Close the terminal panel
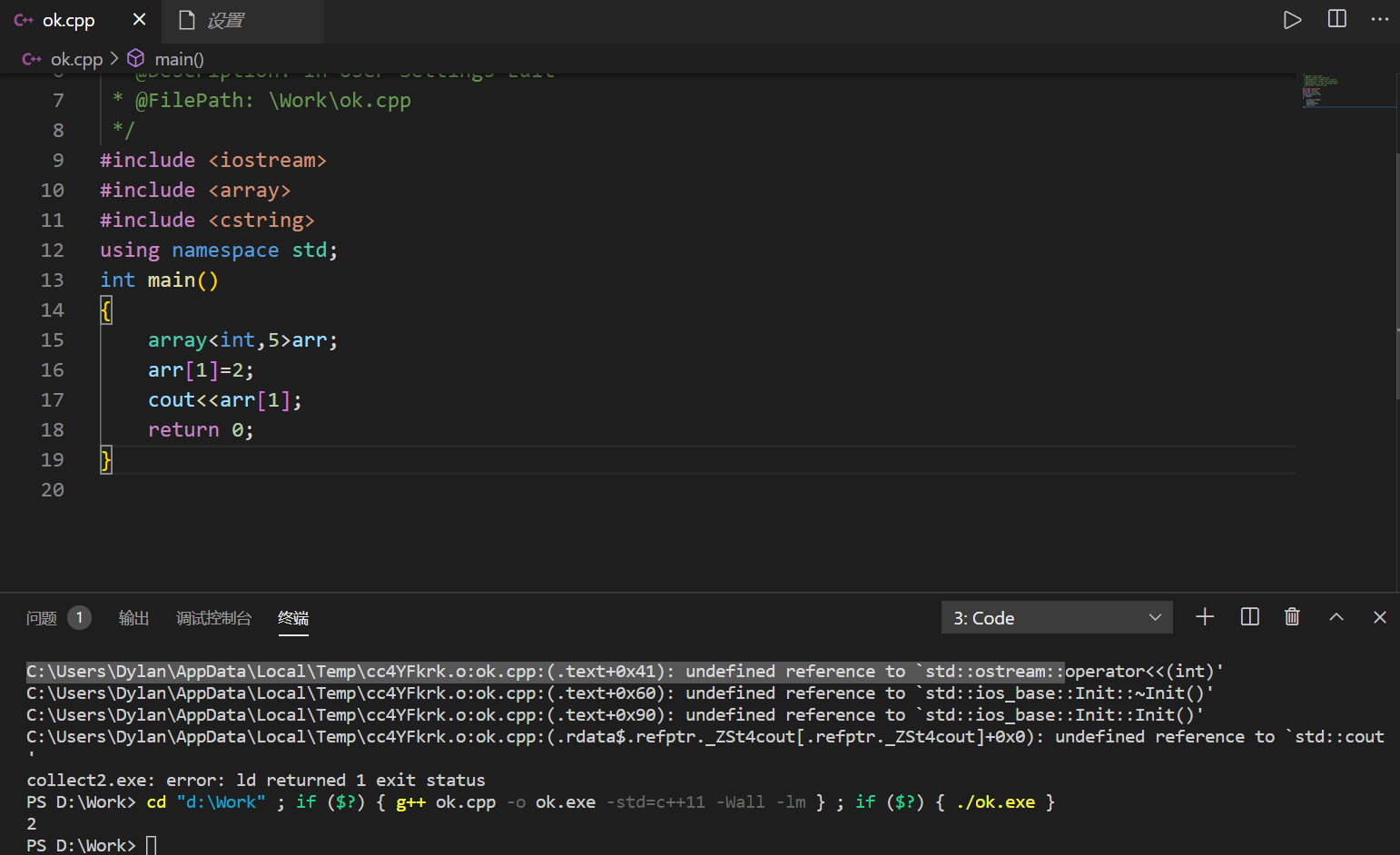The height and width of the screenshot is (855, 1400). (1380, 617)
